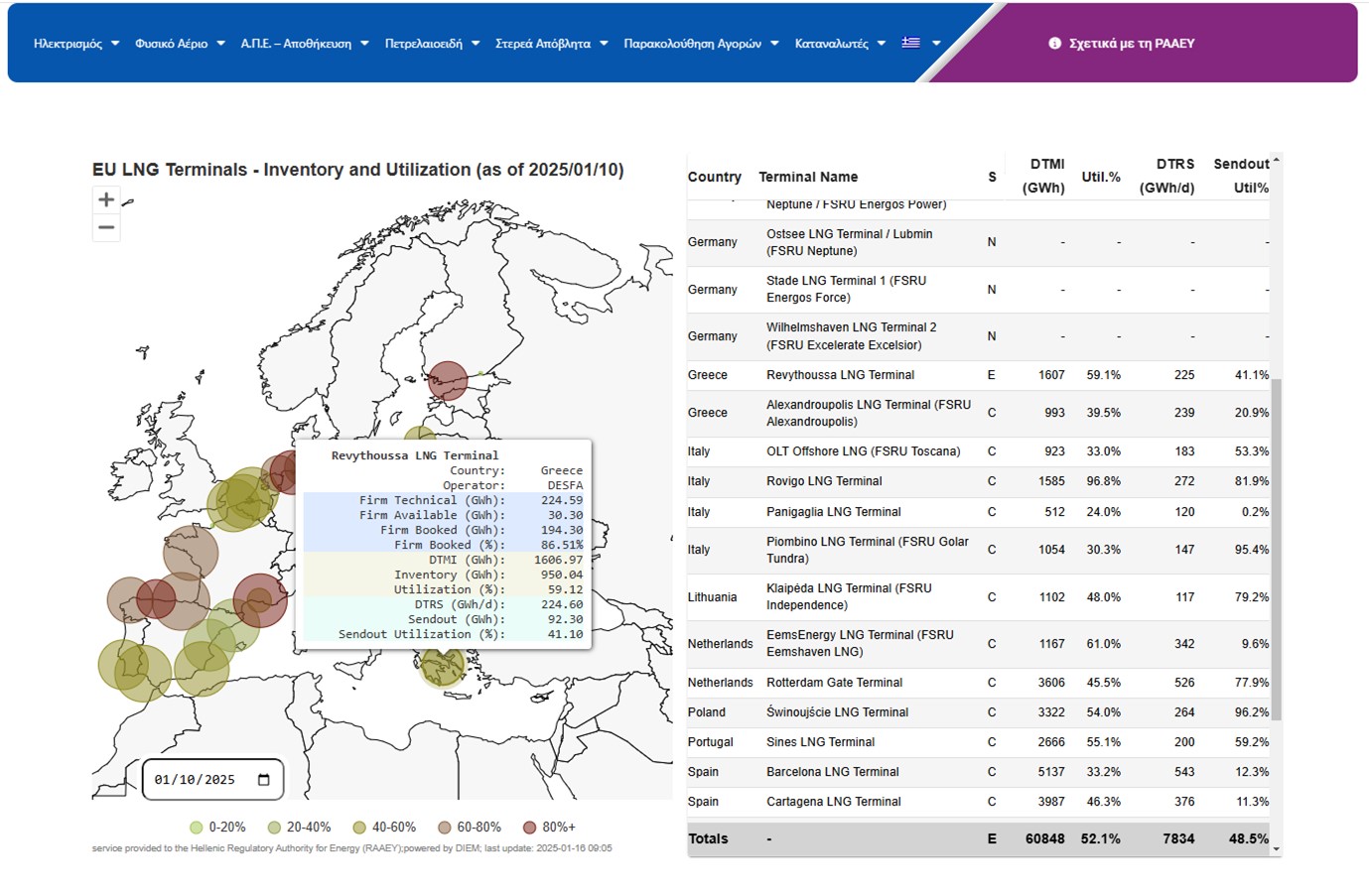
Task: Open the Πετρελαιοειδή dropdown menu
Action: pyautogui.click(x=432, y=44)
